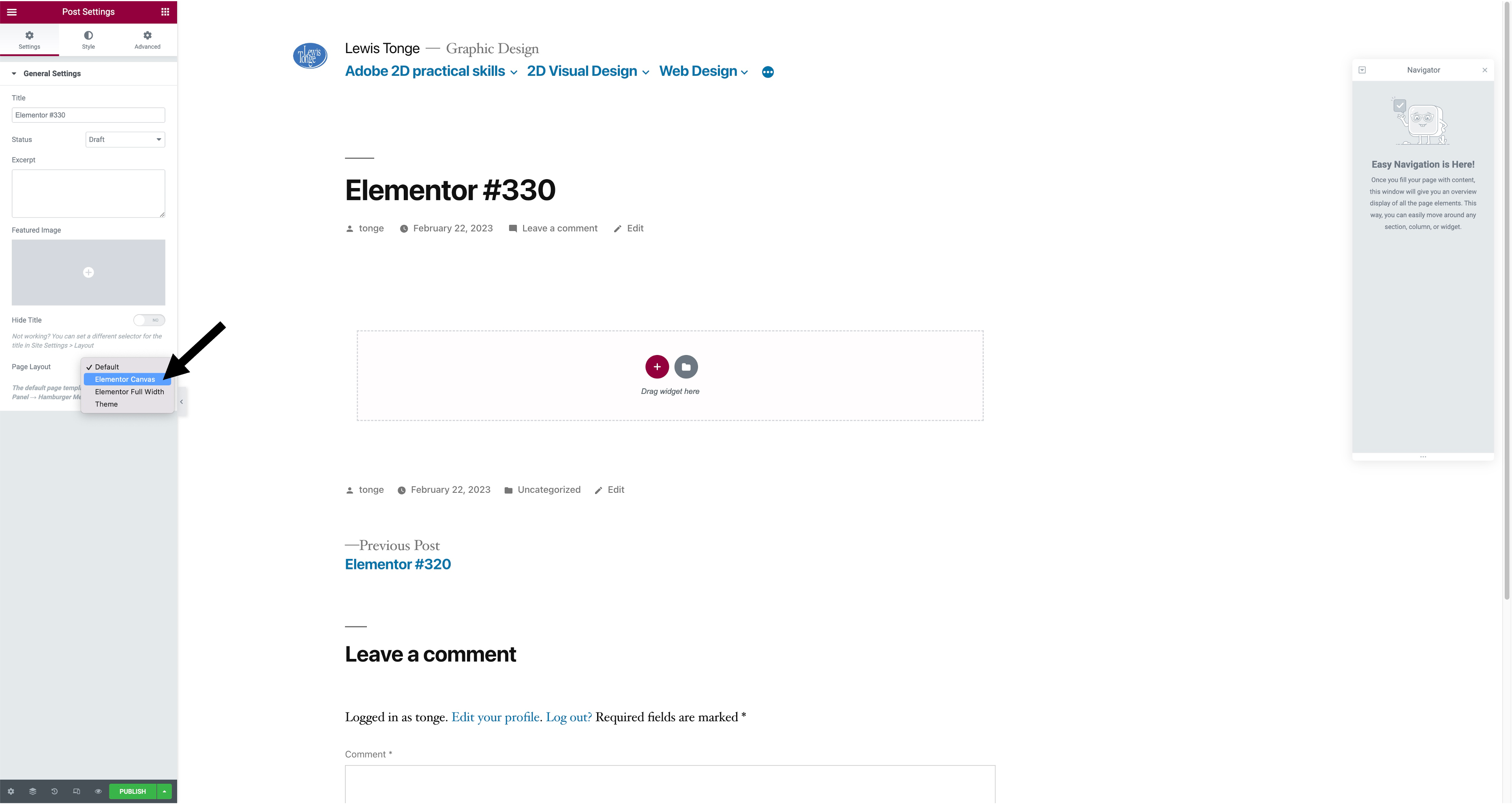This screenshot has height=804, width=1512.
Task: Preview changes with the eye icon
Action: pos(98,791)
